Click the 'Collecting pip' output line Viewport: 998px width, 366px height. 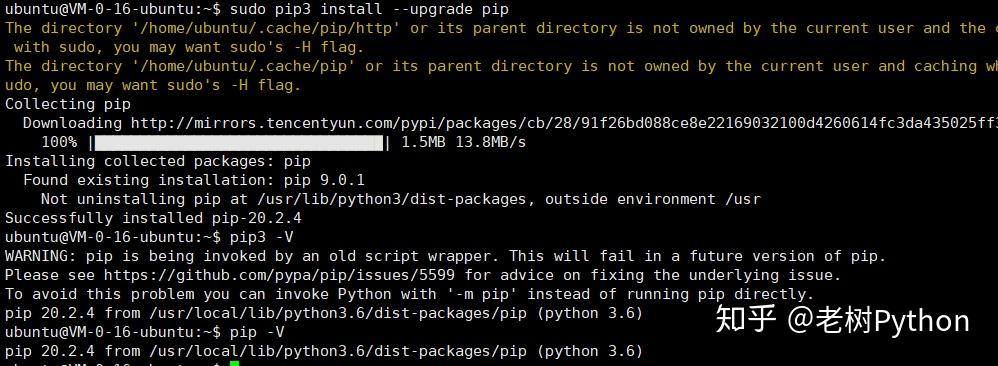tap(68, 104)
